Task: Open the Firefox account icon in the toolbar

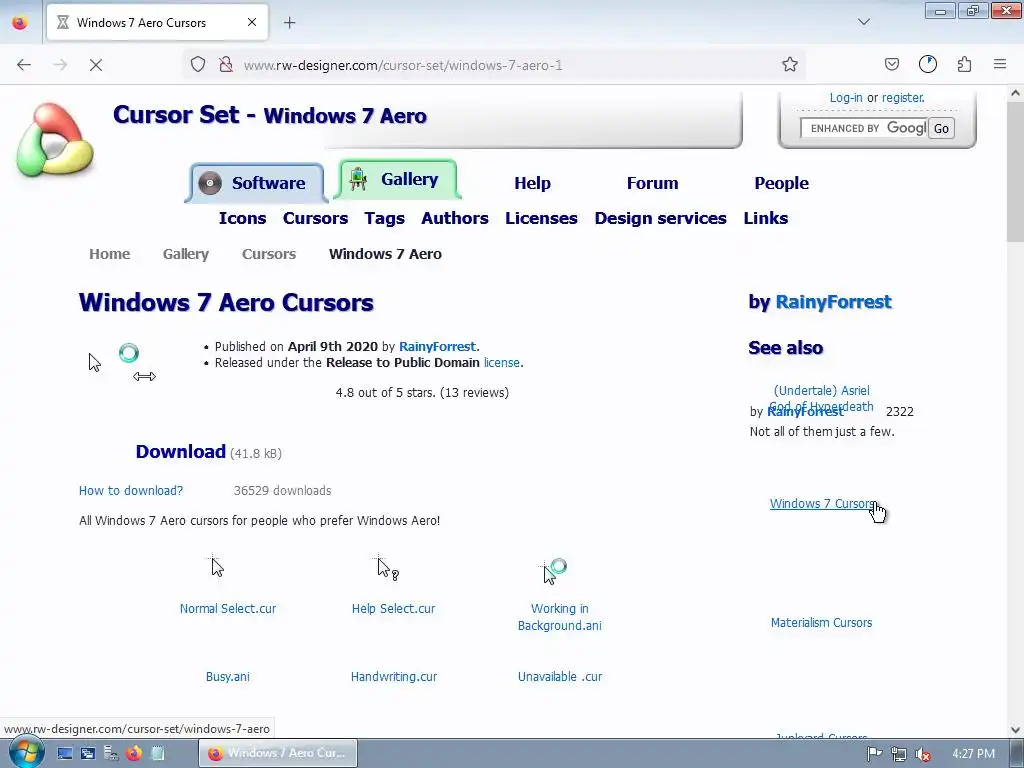Action: pos(927,64)
